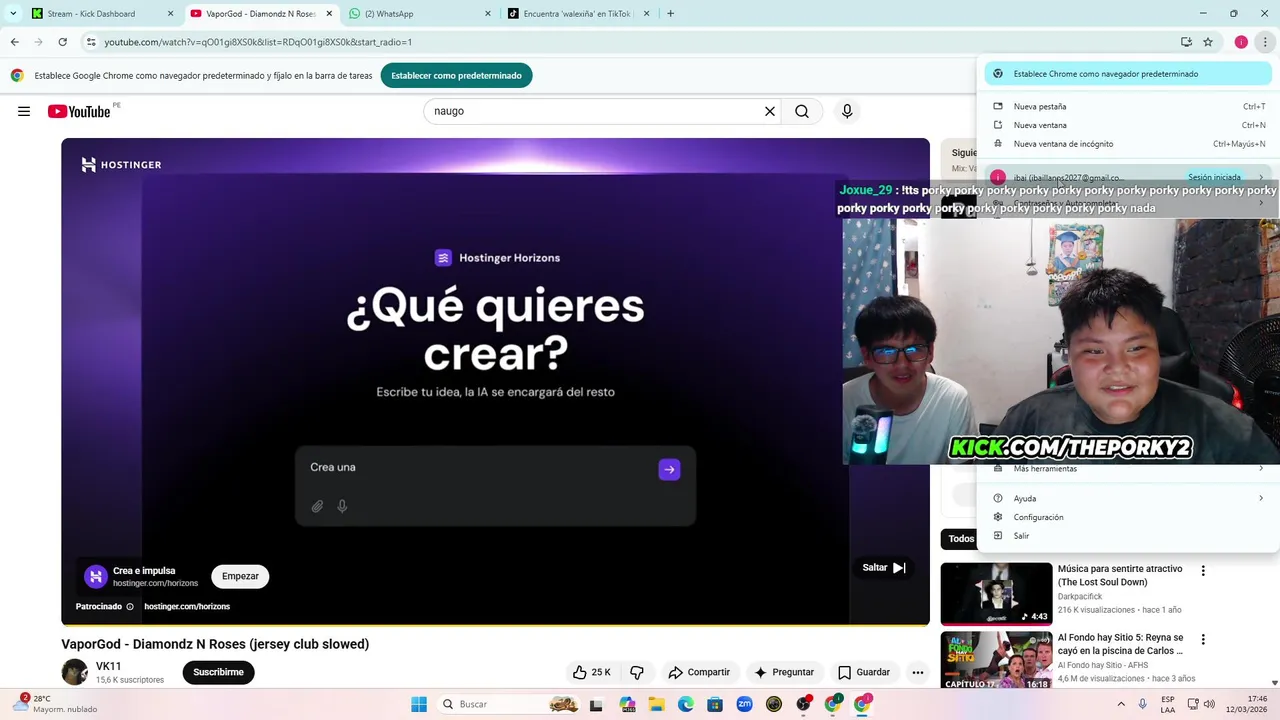Click the YouTube search field containing 'naugo'
The height and width of the screenshot is (720, 1280).
(596, 111)
